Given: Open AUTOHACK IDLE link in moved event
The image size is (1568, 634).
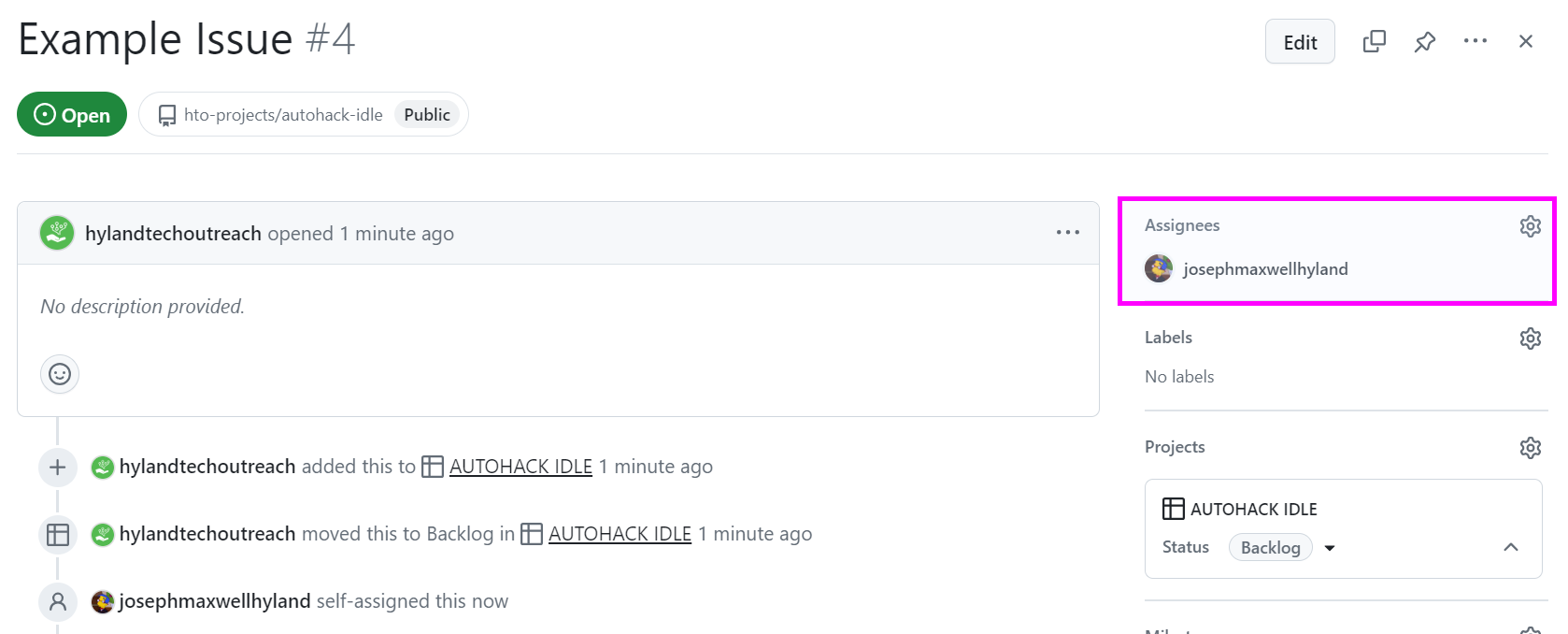Looking at the screenshot, I should pyautogui.click(x=620, y=534).
